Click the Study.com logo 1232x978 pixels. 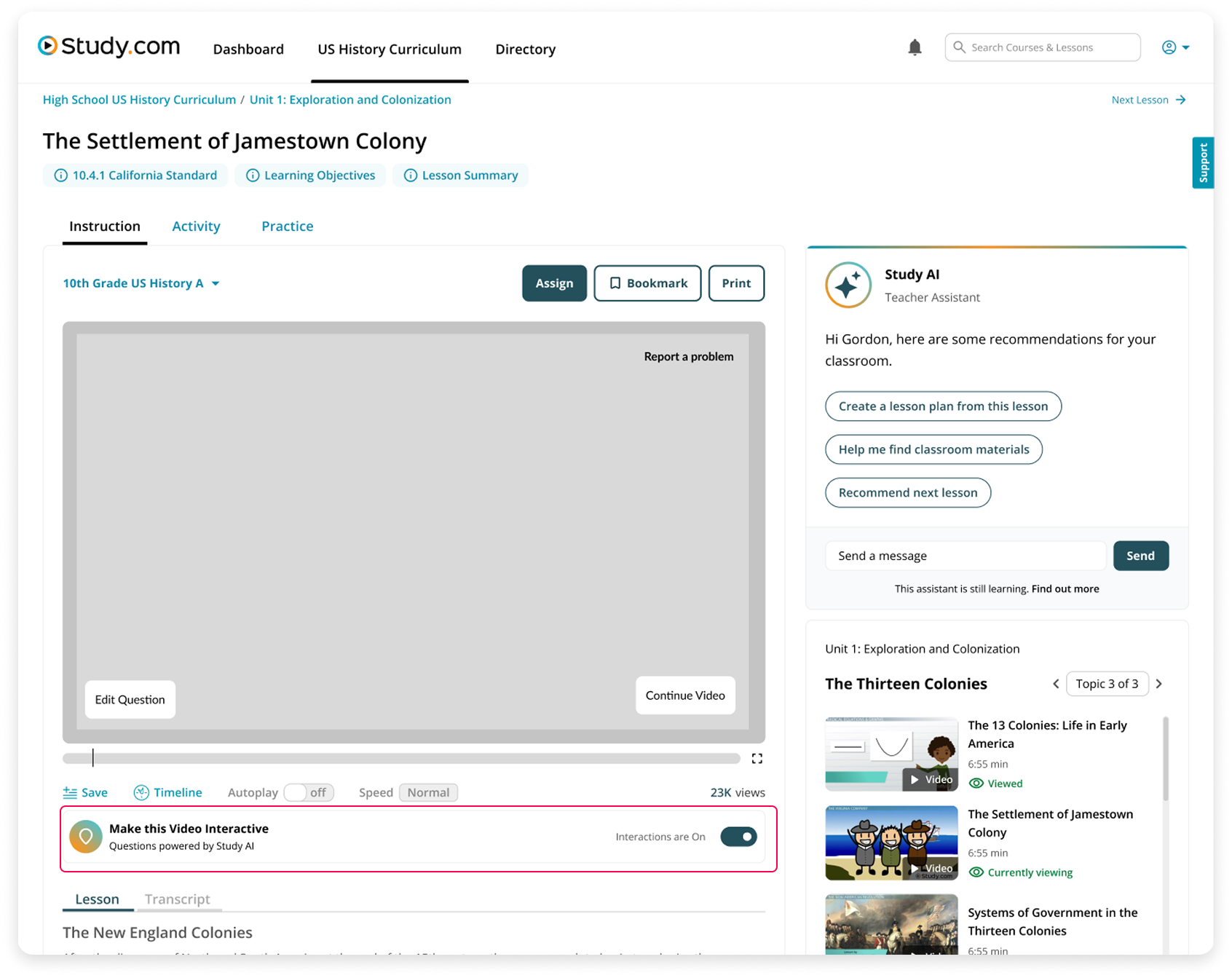pyautogui.click(x=108, y=47)
